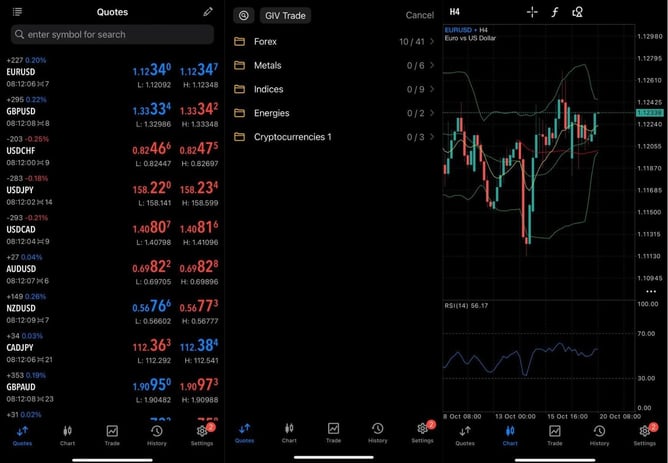Click the Metals folder label
668x463 pixels.
coord(268,65)
